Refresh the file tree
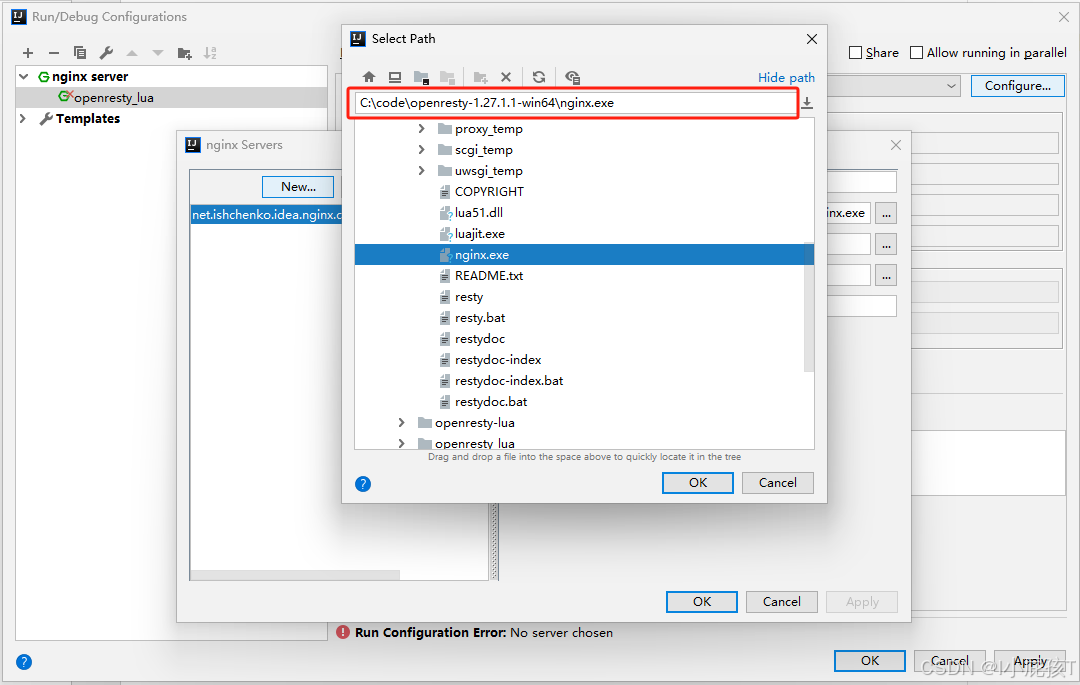The width and height of the screenshot is (1080, 685). coord(539,77)
